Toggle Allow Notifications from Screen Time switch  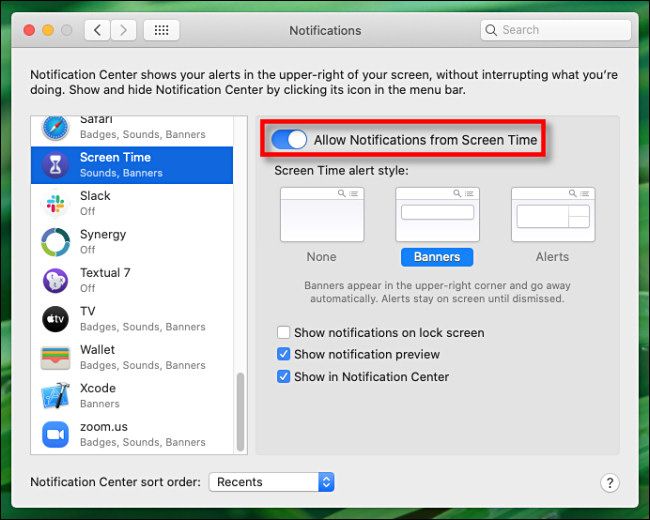289,139
